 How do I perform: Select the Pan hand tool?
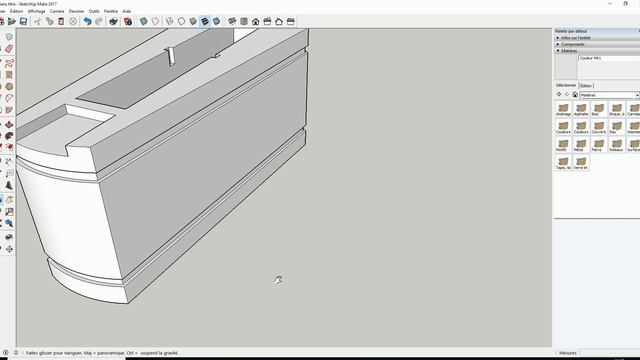(x=9, y=200)
